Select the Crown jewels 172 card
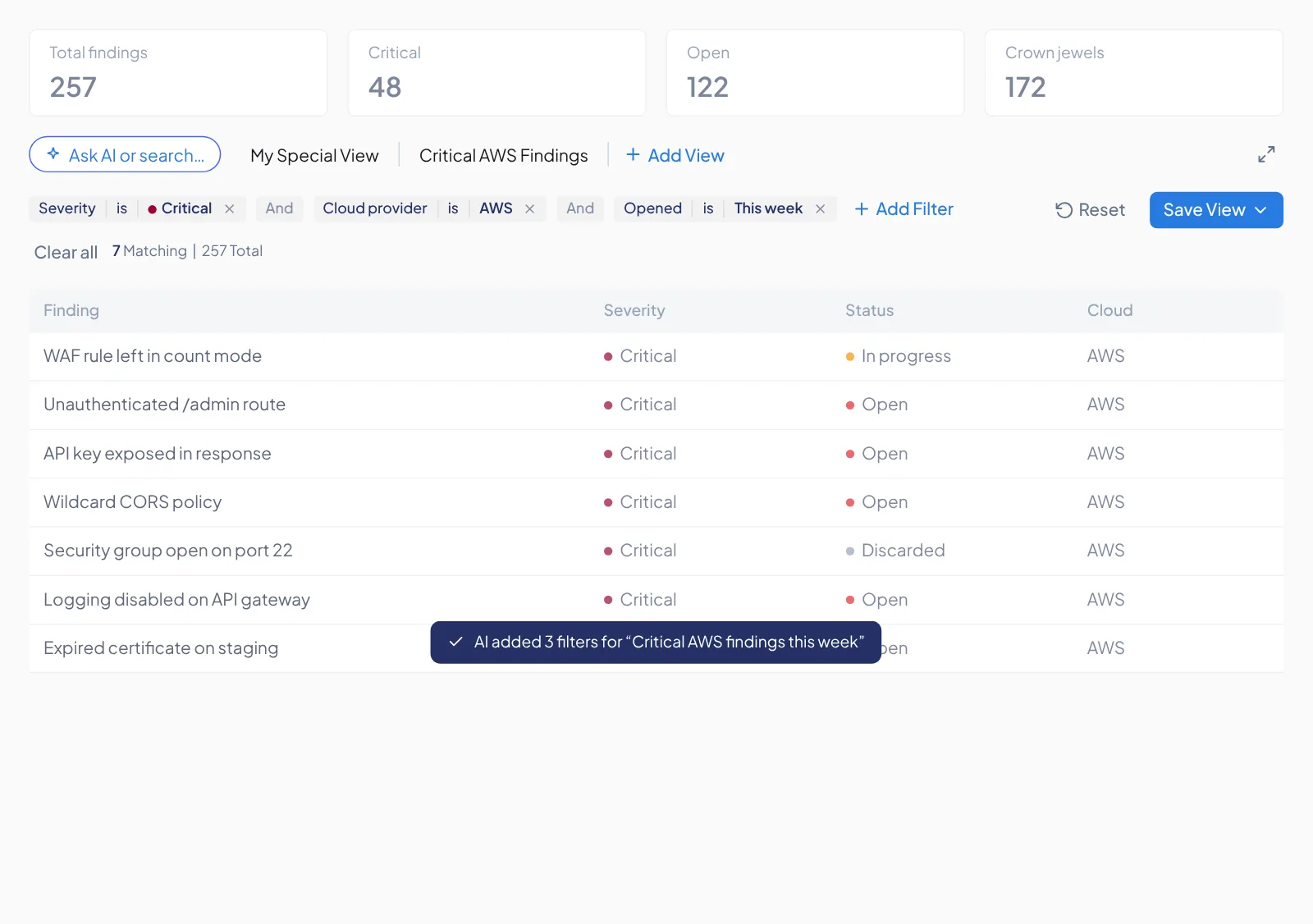 click(x=1133, y=73)
